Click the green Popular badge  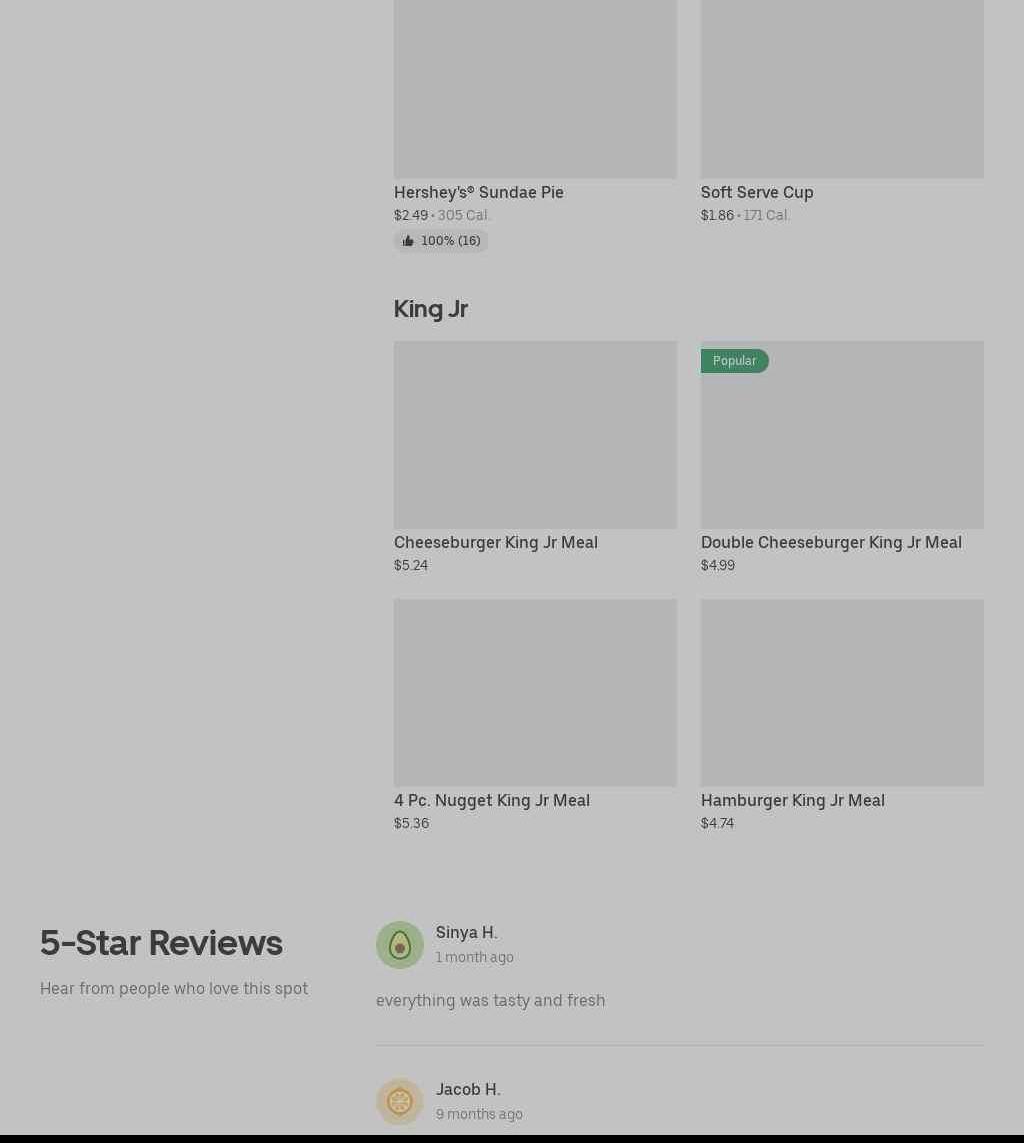(734, 361)
